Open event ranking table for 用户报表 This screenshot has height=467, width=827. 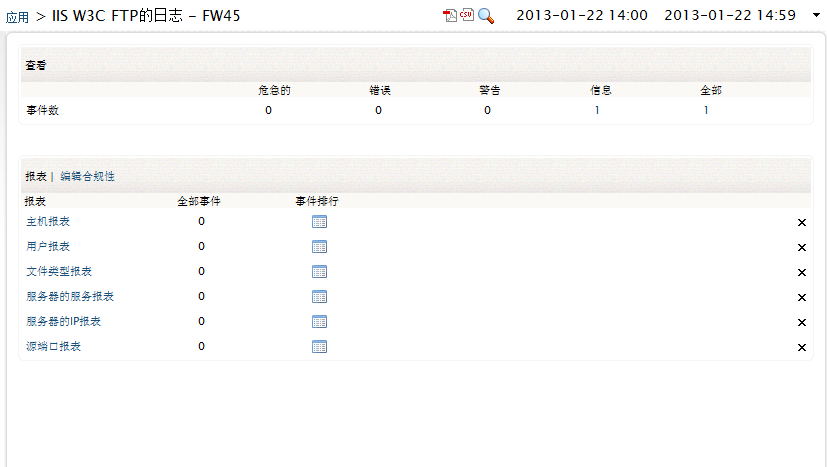(320, 246)
